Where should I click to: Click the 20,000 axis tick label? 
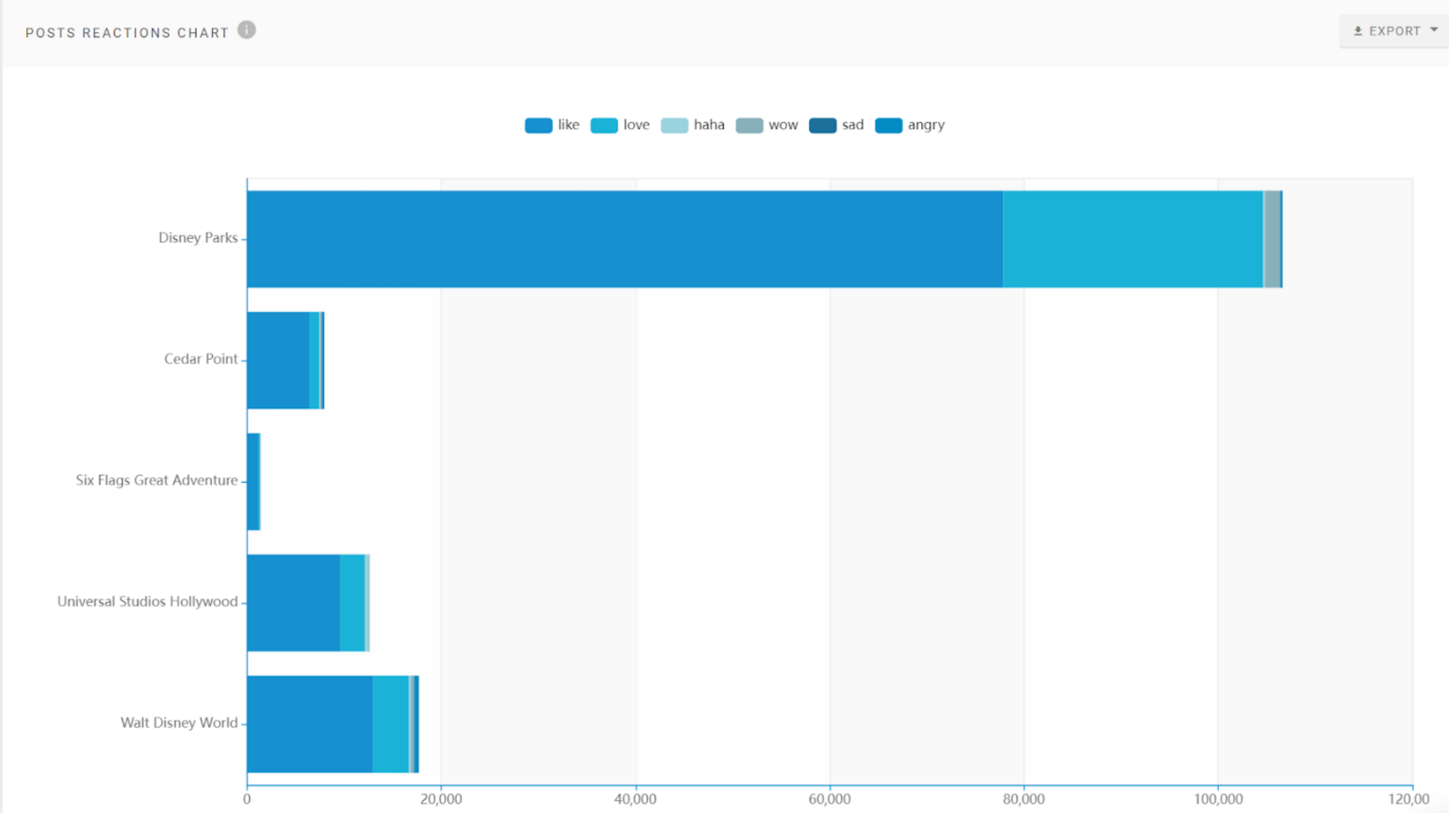(441, 799)
